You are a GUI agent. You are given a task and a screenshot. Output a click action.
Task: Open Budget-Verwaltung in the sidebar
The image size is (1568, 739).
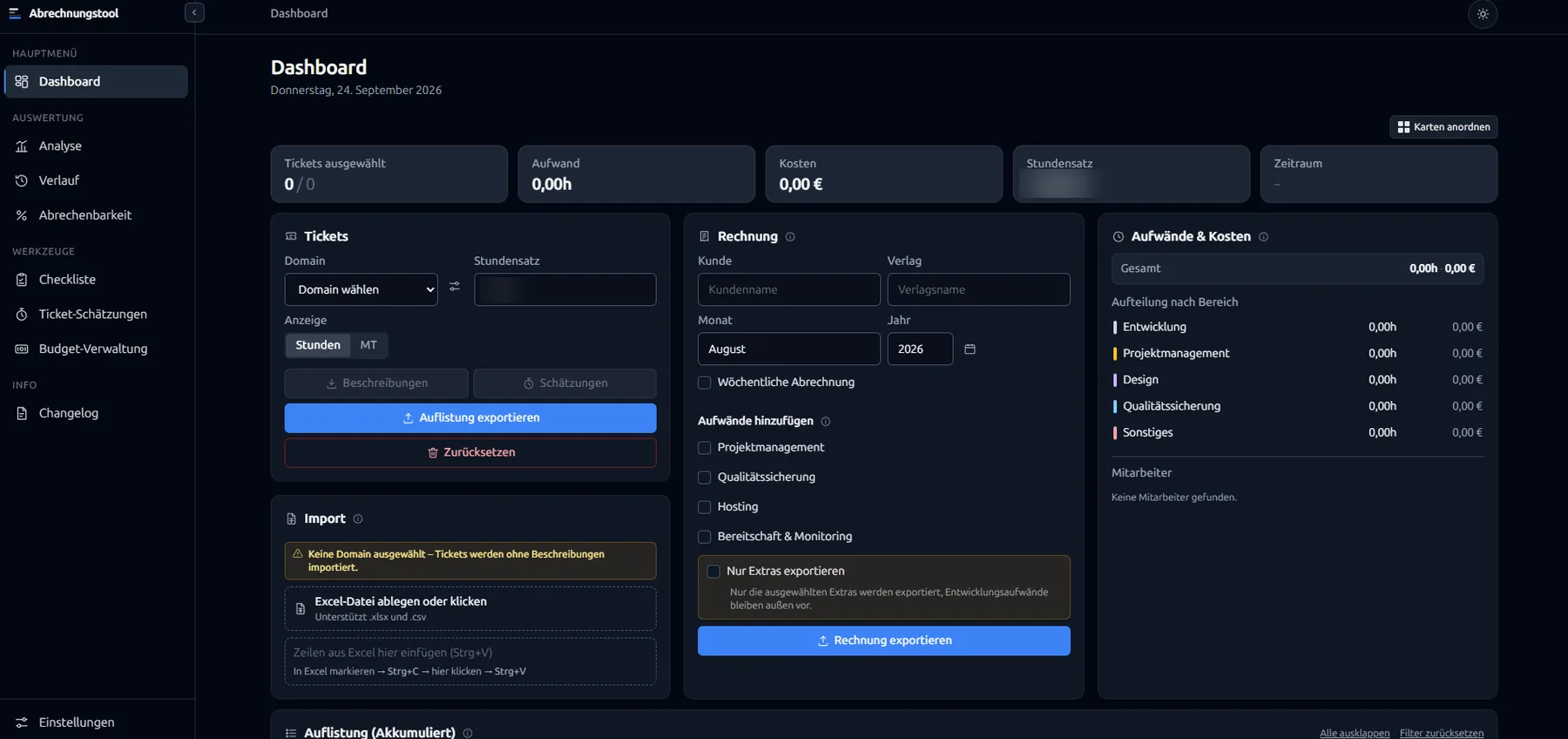tap(96, 349)
